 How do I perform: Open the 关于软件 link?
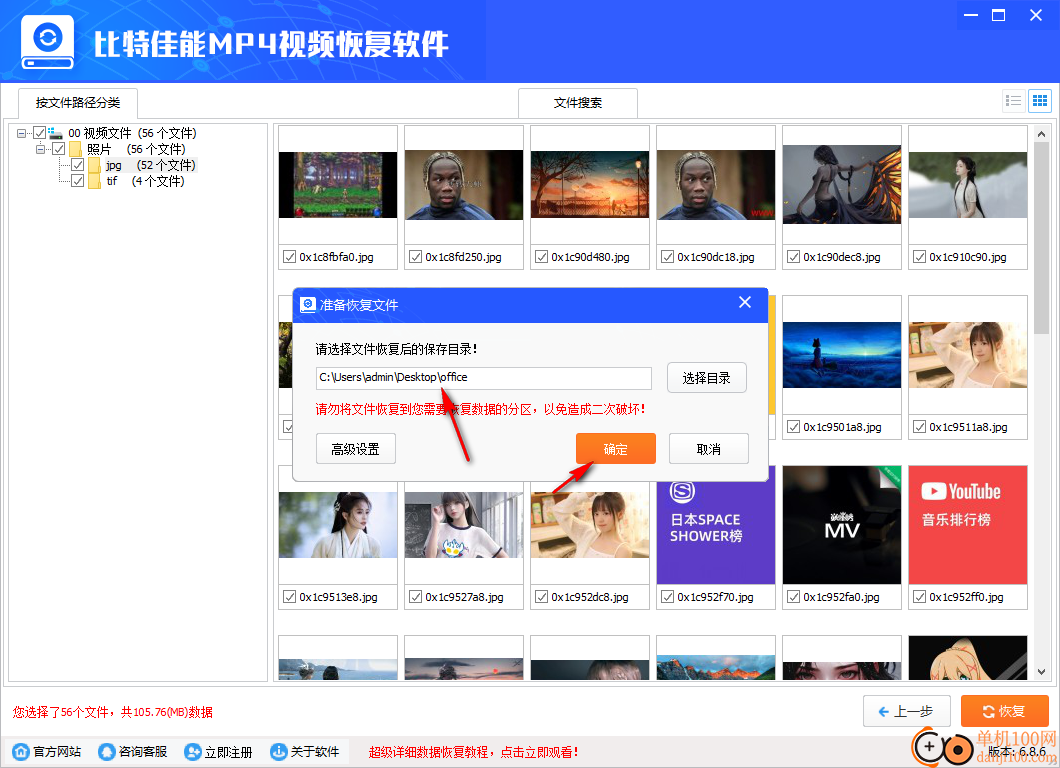[314, 752]
